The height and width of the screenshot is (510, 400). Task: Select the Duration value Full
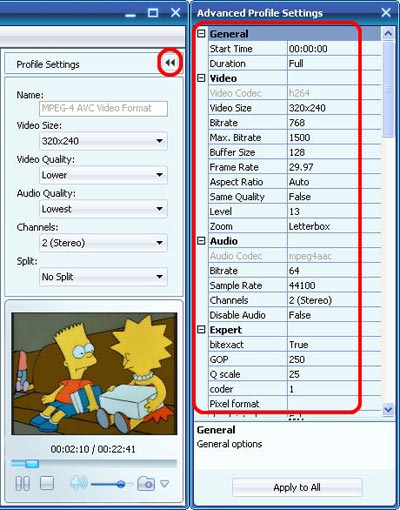click(x=334, y=63)
